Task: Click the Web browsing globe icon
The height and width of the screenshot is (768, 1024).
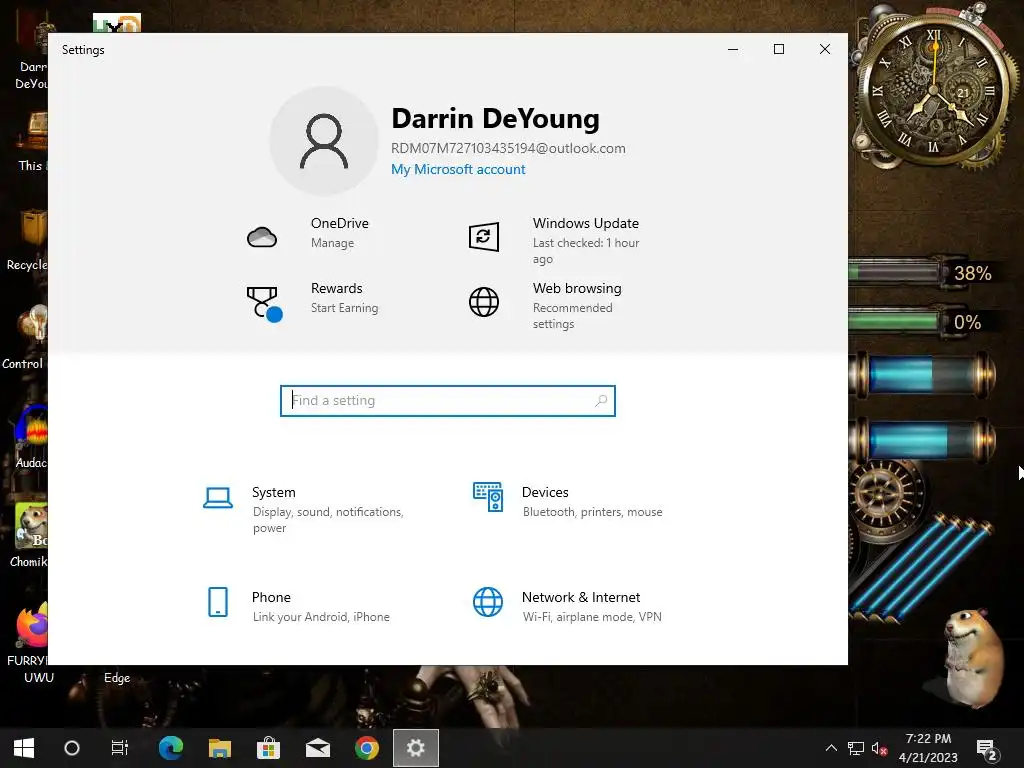Action: click(484, 302)
